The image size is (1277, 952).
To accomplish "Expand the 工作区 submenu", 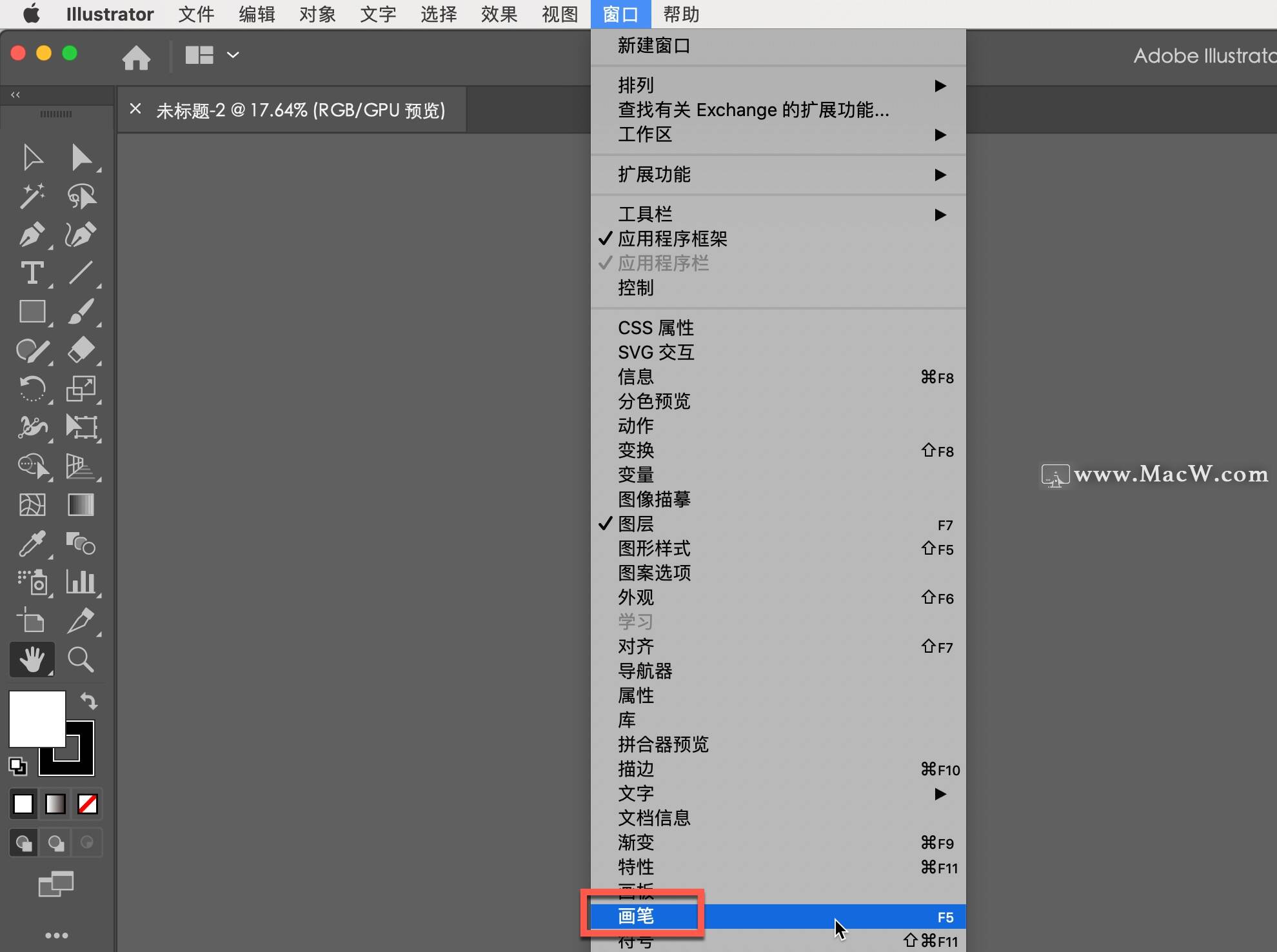I will coord(778,134).
